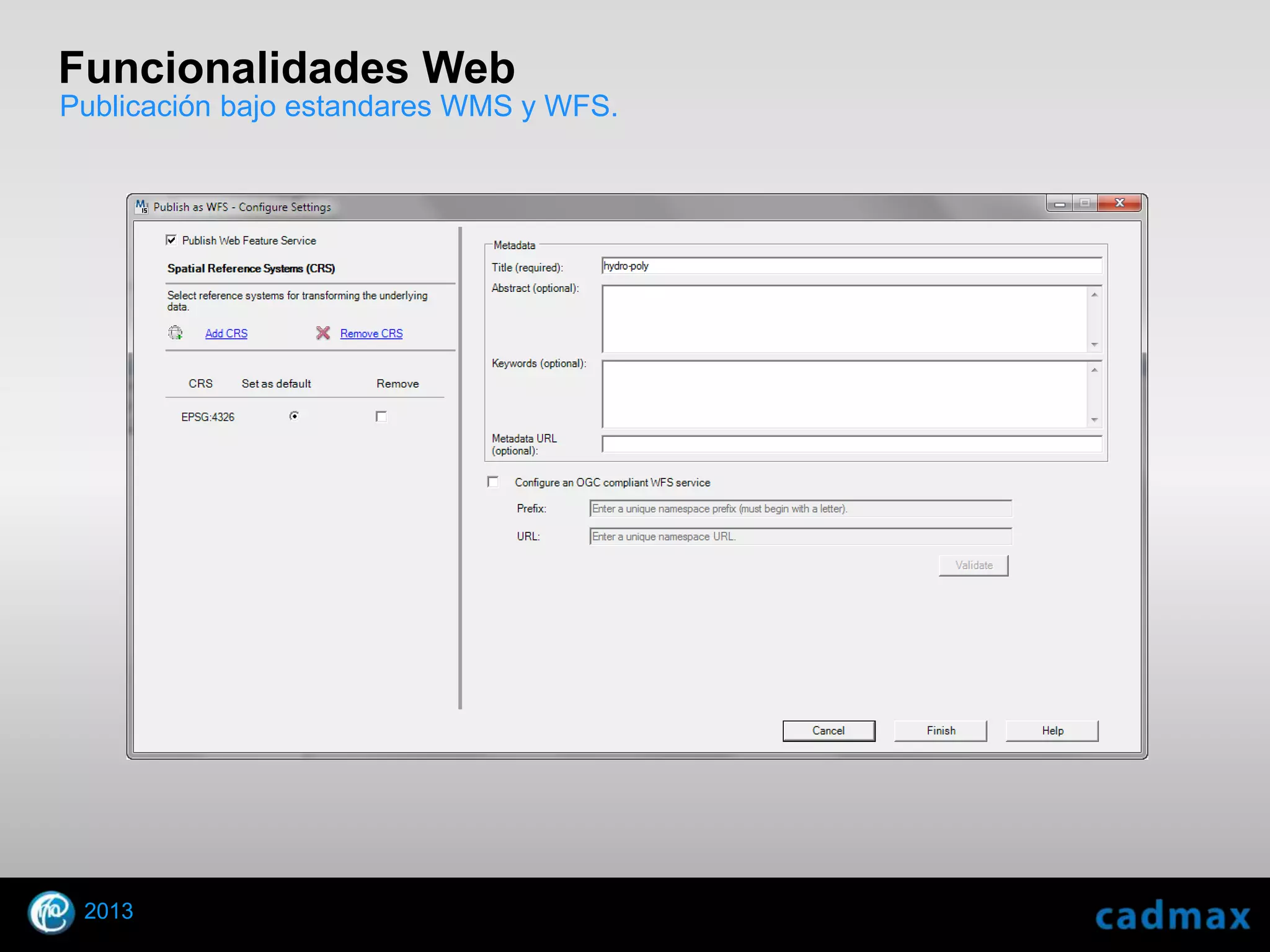Screen dimensions: 1270x952
Task: Select EPSG:4326 Set as default radio button
Action: click(x=294, y=416)
